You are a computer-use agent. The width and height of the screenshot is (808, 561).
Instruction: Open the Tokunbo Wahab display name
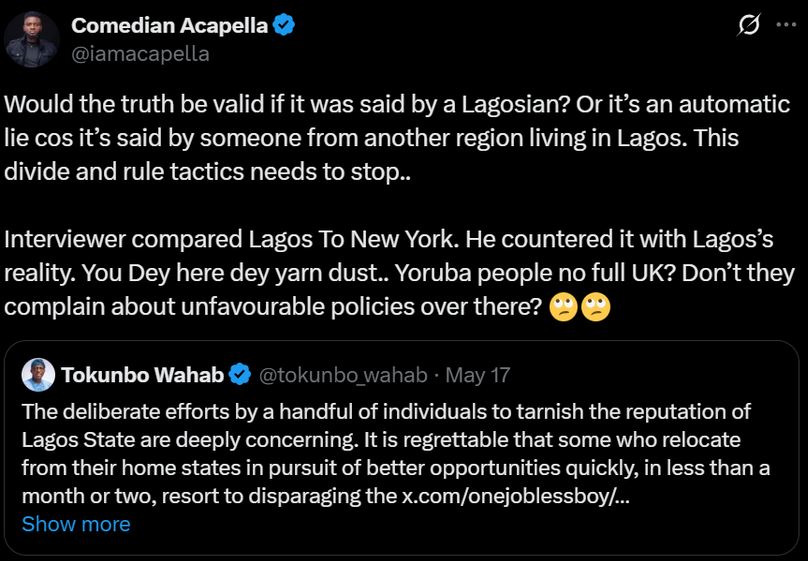pyautogui.click(x=144, y=375)
